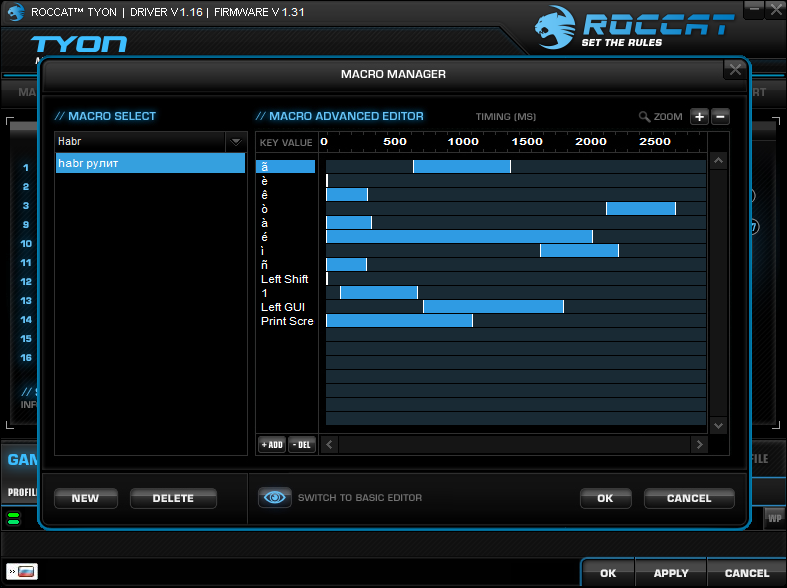Click the eye icon for basic editor
The width and height of the screenshot is (787, 588).
pos(275,497)
